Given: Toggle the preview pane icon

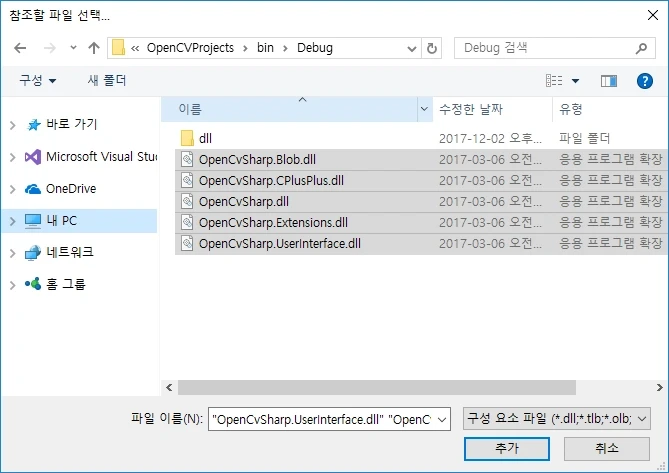Looking at the screenshot, I should [x=608, y=80].
